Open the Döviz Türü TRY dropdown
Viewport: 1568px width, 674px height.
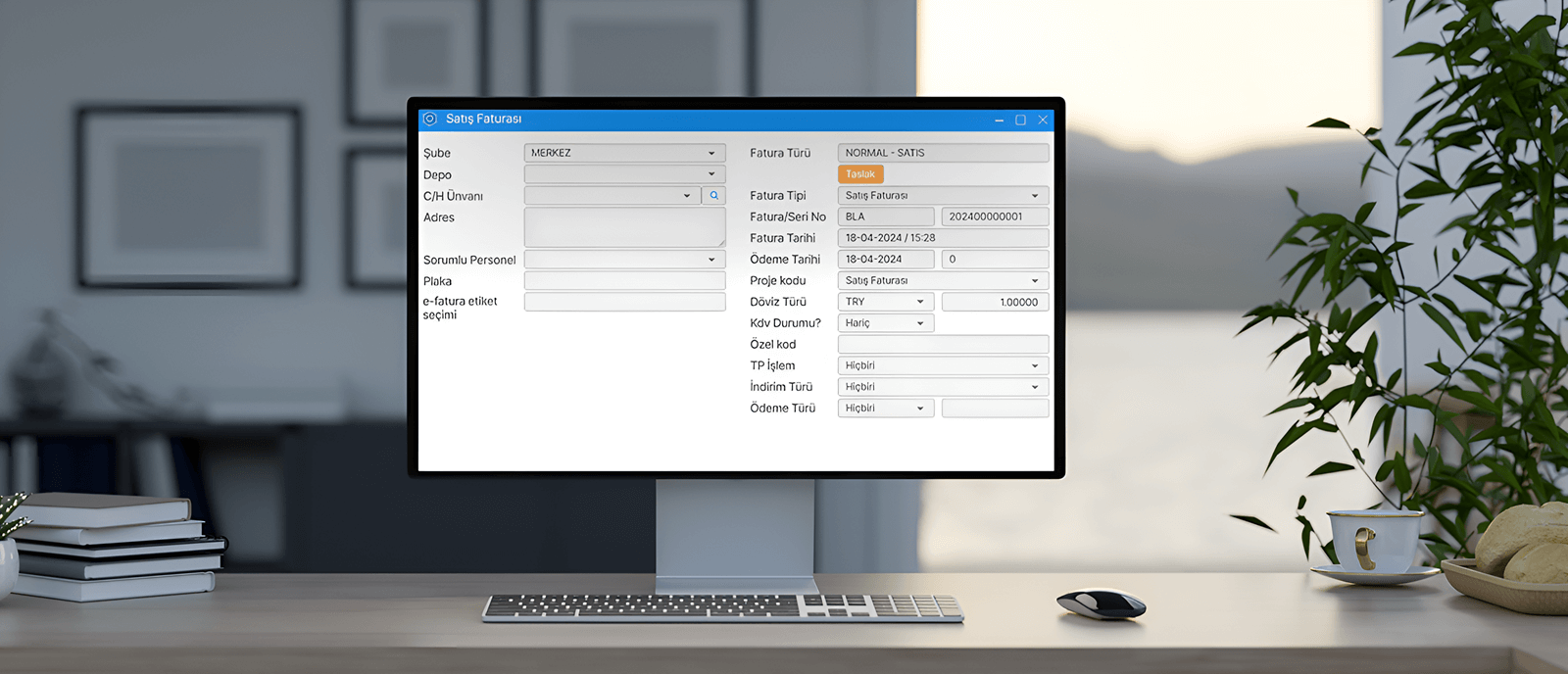click(886, 302)
